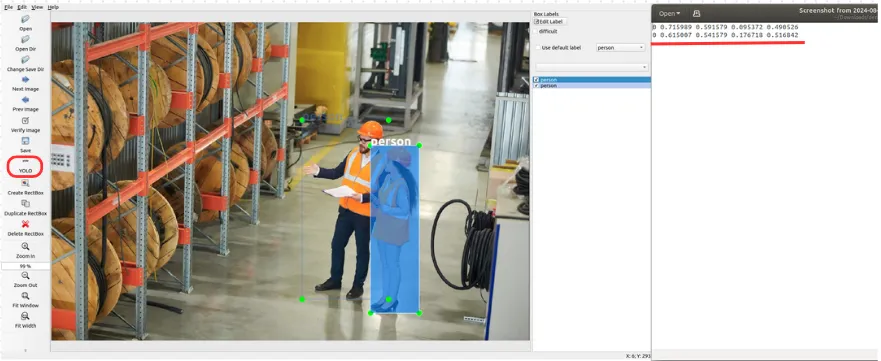Switch annotation format via the YOLO button
Viewport: 881px width, 361px height.
(25, 167)
